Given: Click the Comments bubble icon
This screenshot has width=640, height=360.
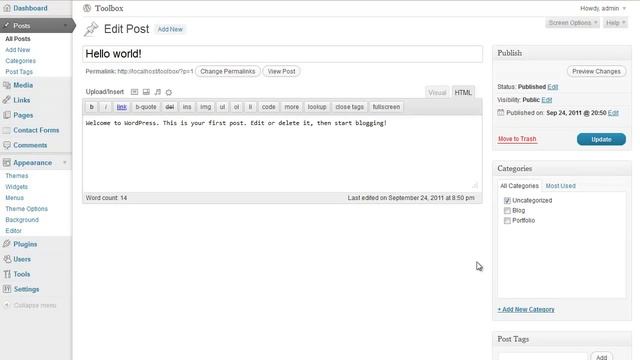Looking at the screenshot, I should click(7, 145).
